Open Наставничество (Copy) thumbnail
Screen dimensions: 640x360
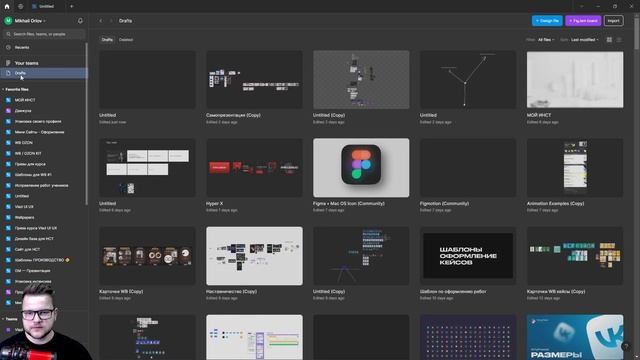pyautogui.click(x=254, y=256)
